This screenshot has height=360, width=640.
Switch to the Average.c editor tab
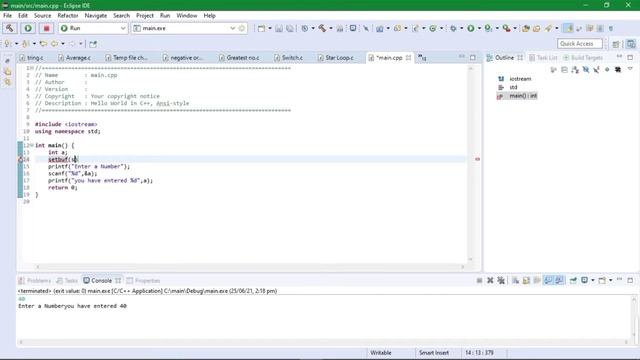75,58
